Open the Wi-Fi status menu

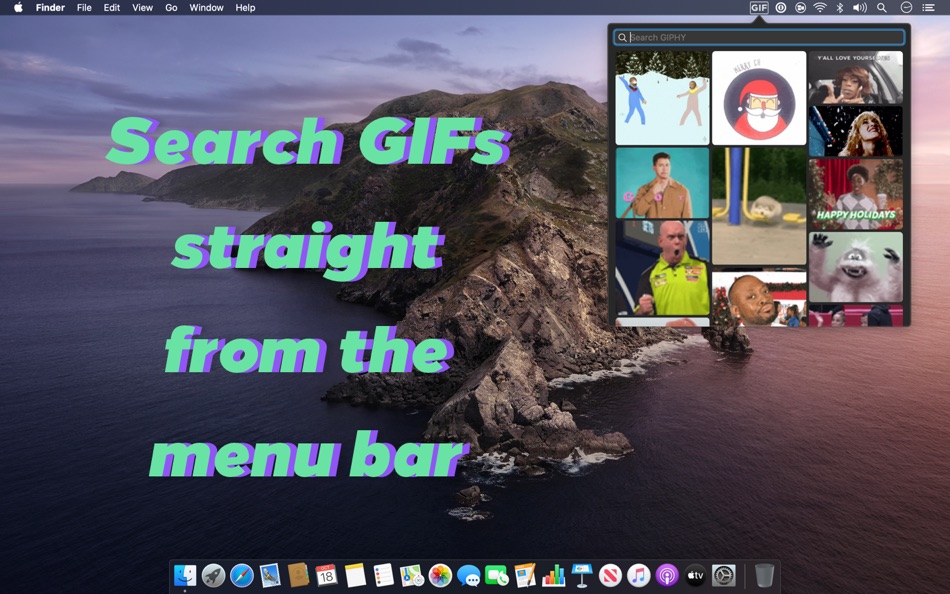coord(820,8)
